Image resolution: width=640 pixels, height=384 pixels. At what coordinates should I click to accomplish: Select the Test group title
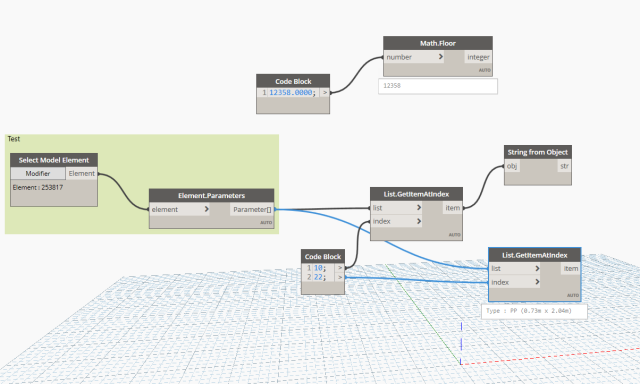pyautogui.click(x=14, y=139)
